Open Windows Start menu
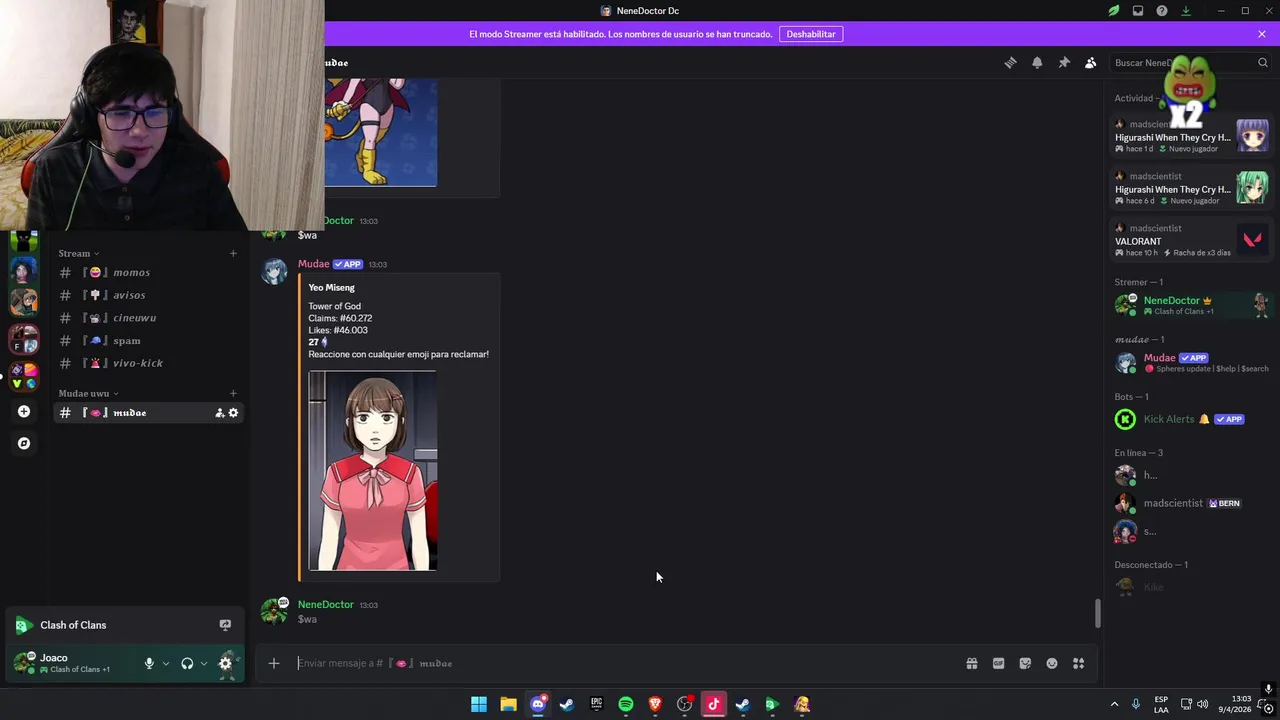 (479, 704)
